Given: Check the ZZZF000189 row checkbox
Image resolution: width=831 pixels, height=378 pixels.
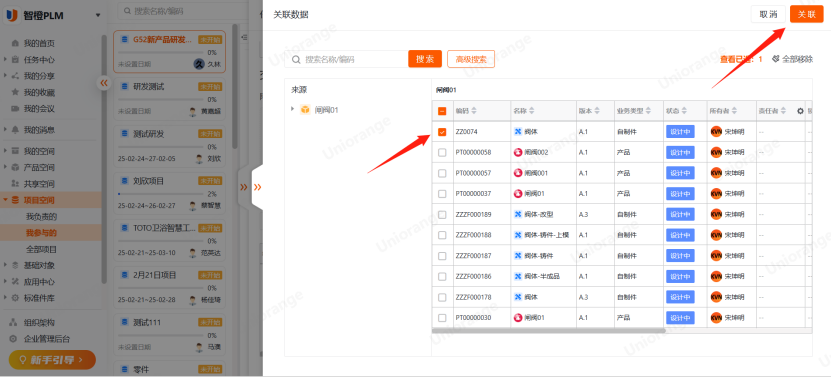Looking at the screenshot, I should (x=442, y=214).
